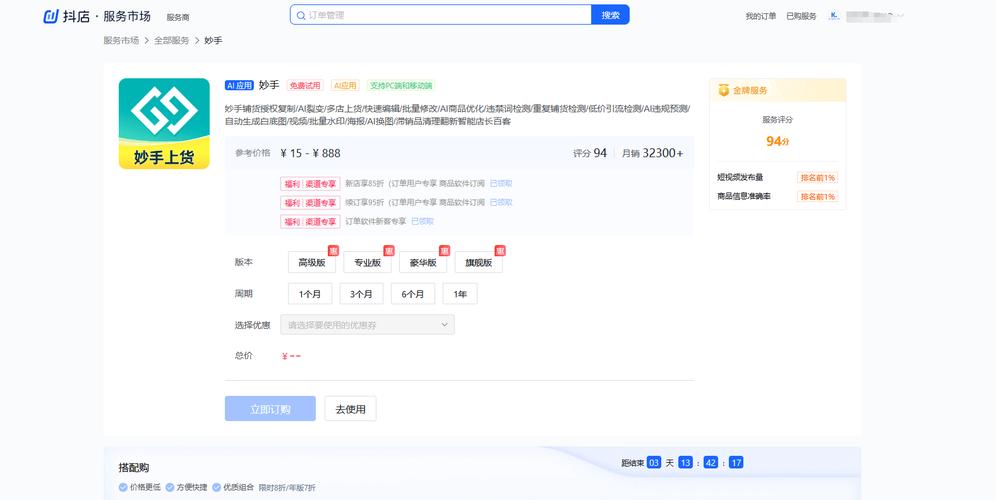Click the countdown days box 03

click(x=654, y=463)
